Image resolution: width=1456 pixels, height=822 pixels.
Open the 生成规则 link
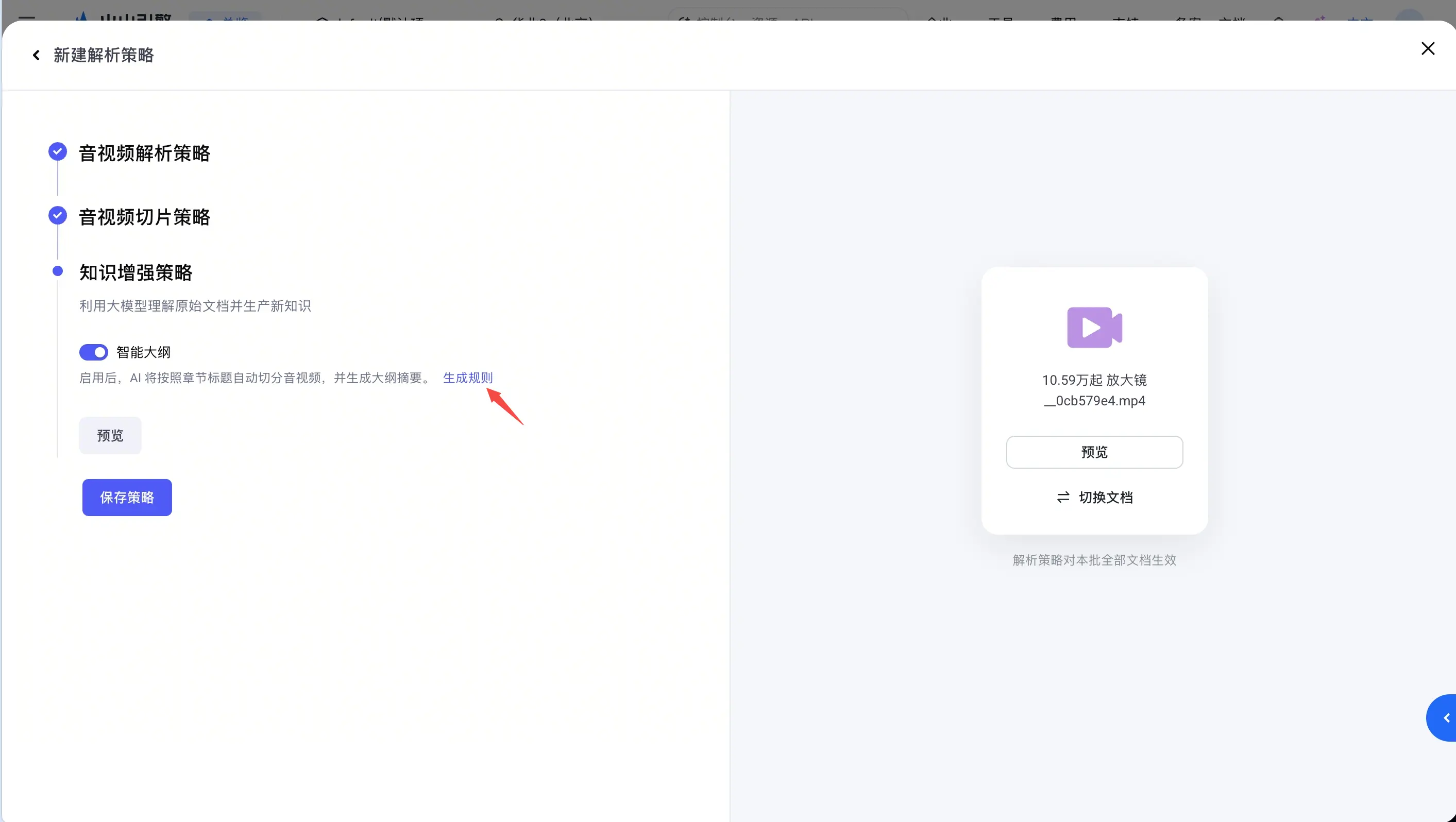click(467, 378)
